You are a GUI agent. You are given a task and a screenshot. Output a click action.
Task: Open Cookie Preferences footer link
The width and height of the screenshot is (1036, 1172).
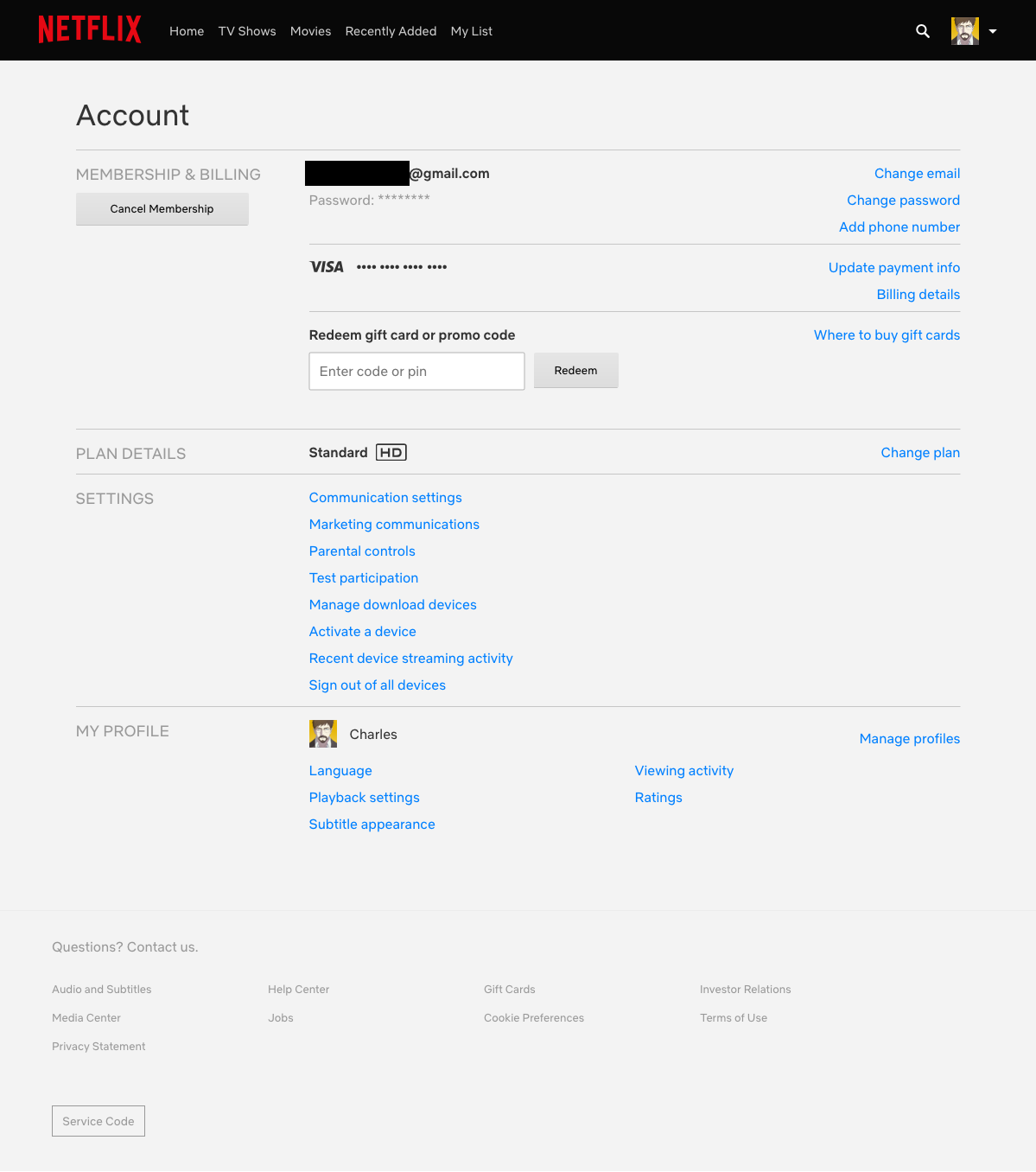tap(534, 1018)
